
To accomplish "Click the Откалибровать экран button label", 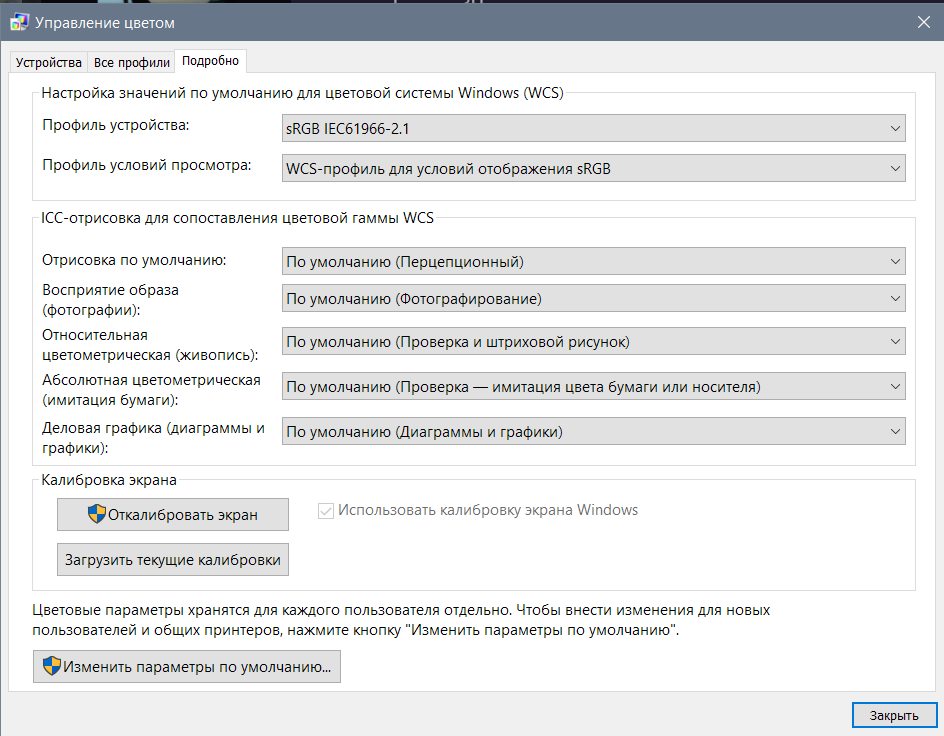I will 183,515.
